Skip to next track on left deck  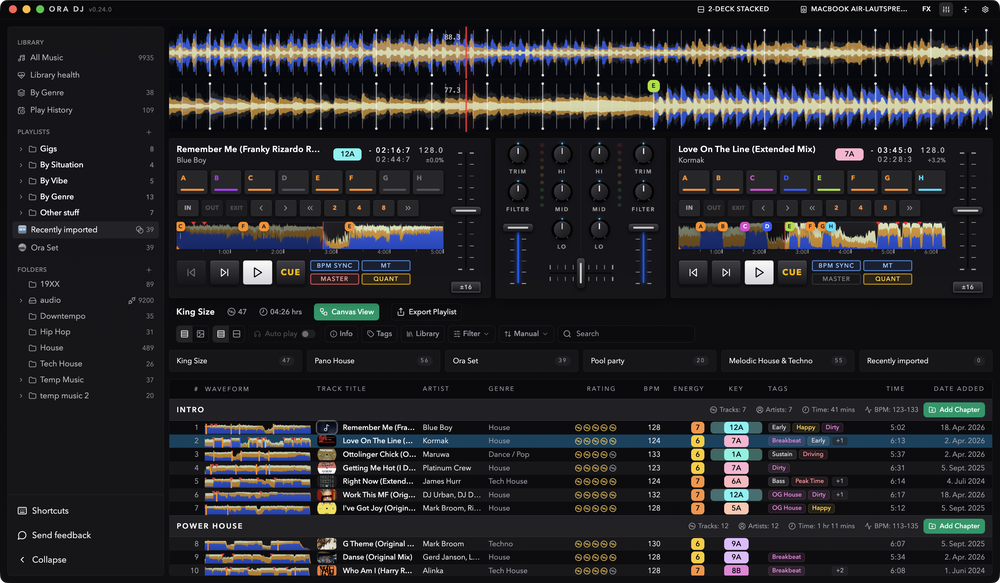pos(224,272)
